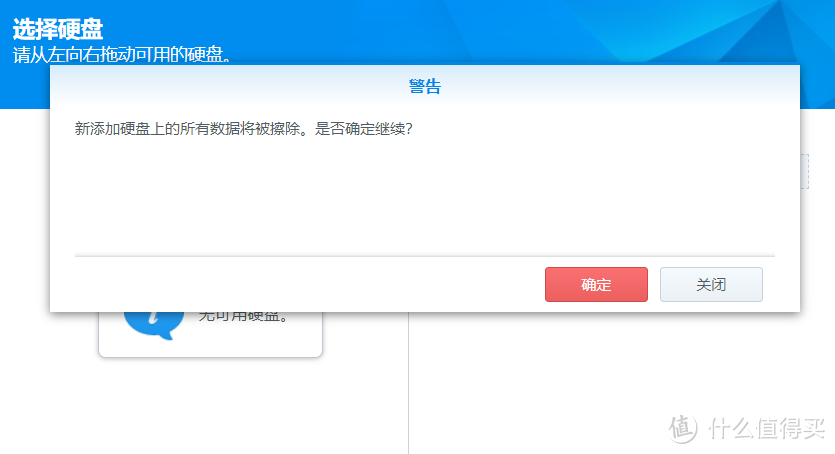This screenshot has height=454, width=835.
Task: Click the drag disks instruction subtitle
Action: coord(122,54)
